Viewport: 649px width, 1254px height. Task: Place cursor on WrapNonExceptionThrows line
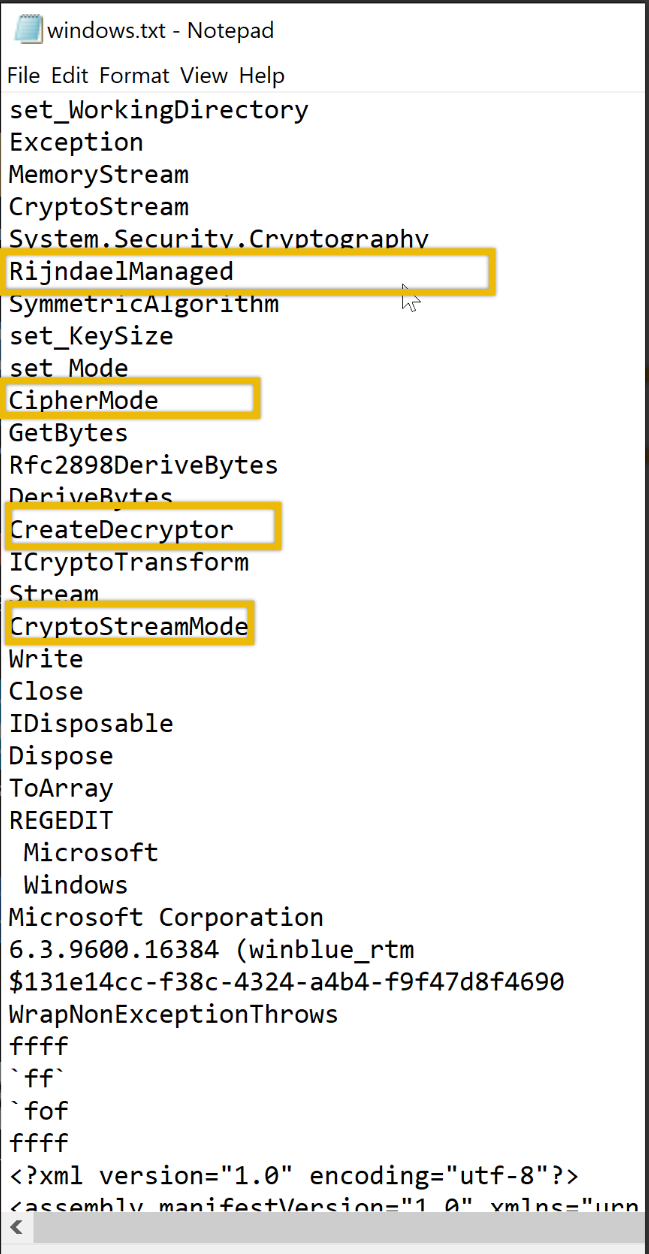[173, 1014]
